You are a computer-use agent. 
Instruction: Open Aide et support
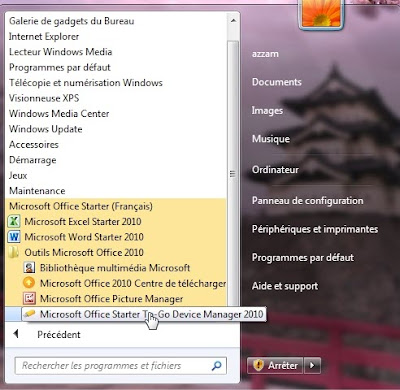point(285,286)
